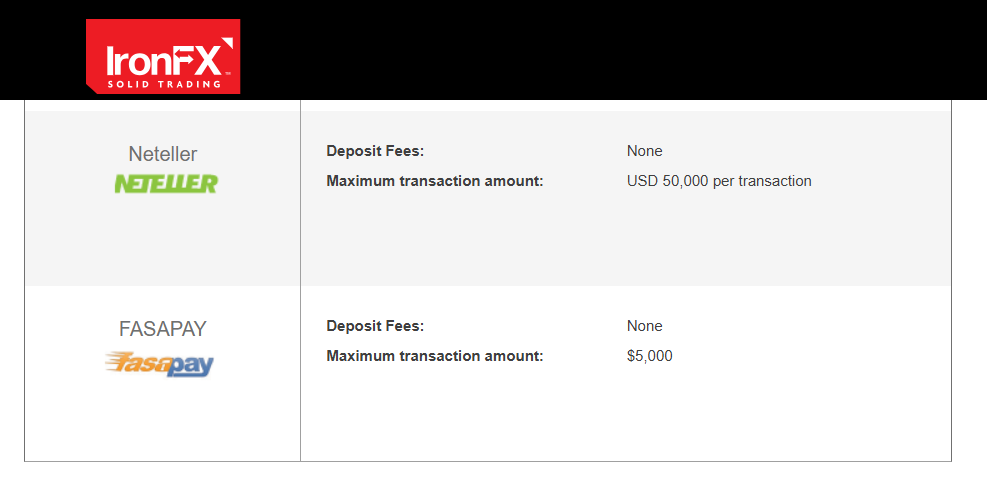Click the USD 50,000 per transaction text

tap(719, 181)
